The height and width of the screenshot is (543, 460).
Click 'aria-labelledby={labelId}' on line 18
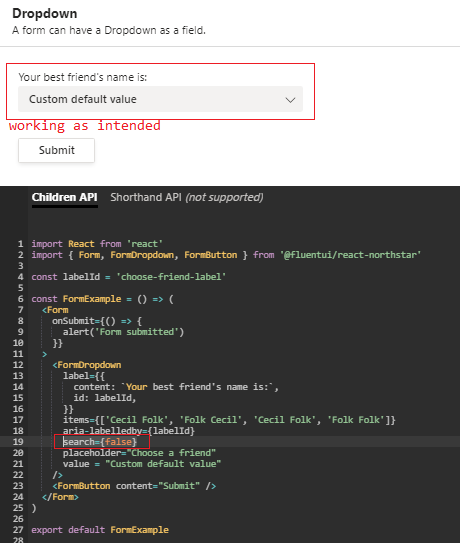tap(129, 431)
